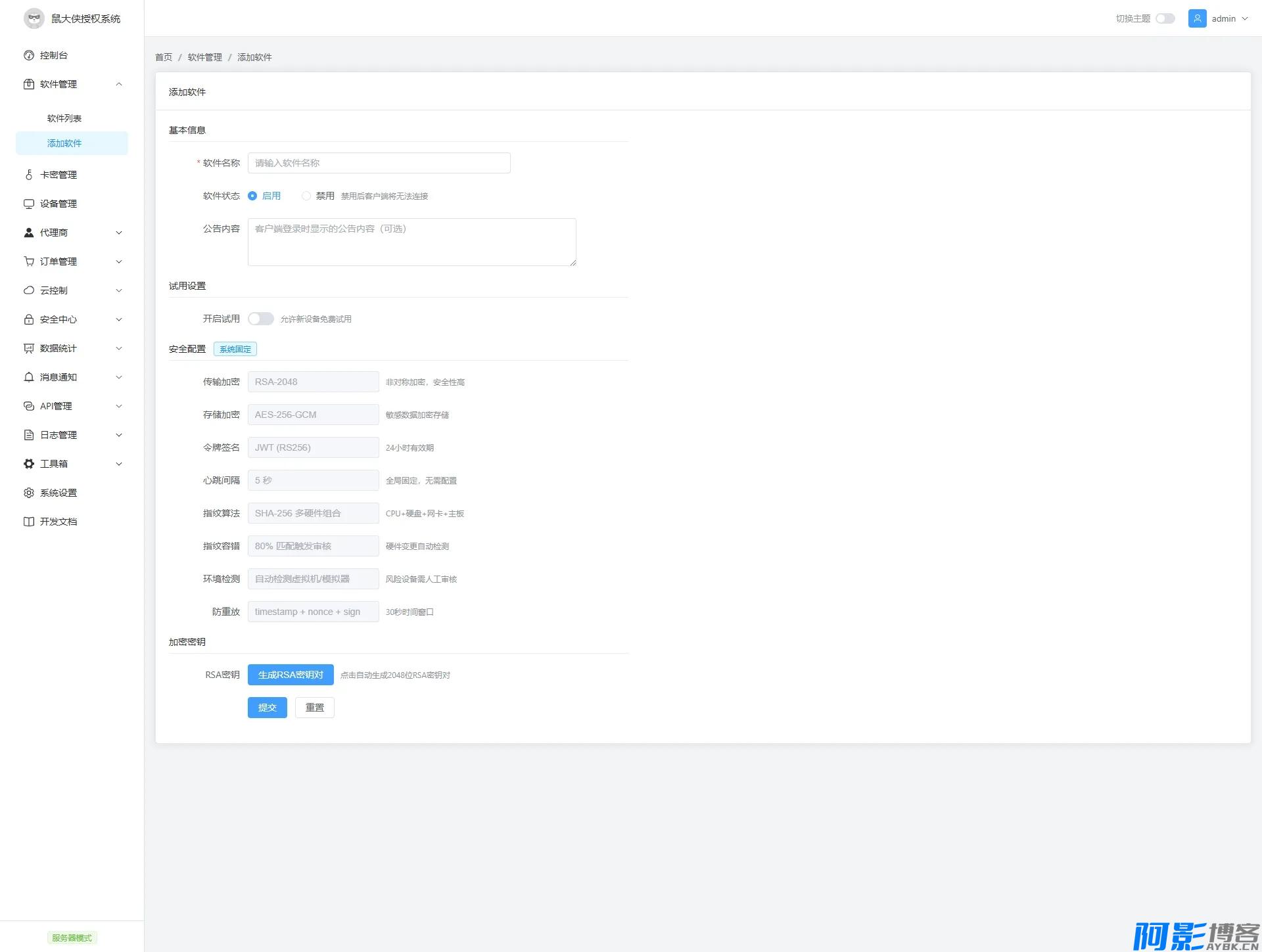Click the 云控制 cloud icon

click(x=29, y=290)
